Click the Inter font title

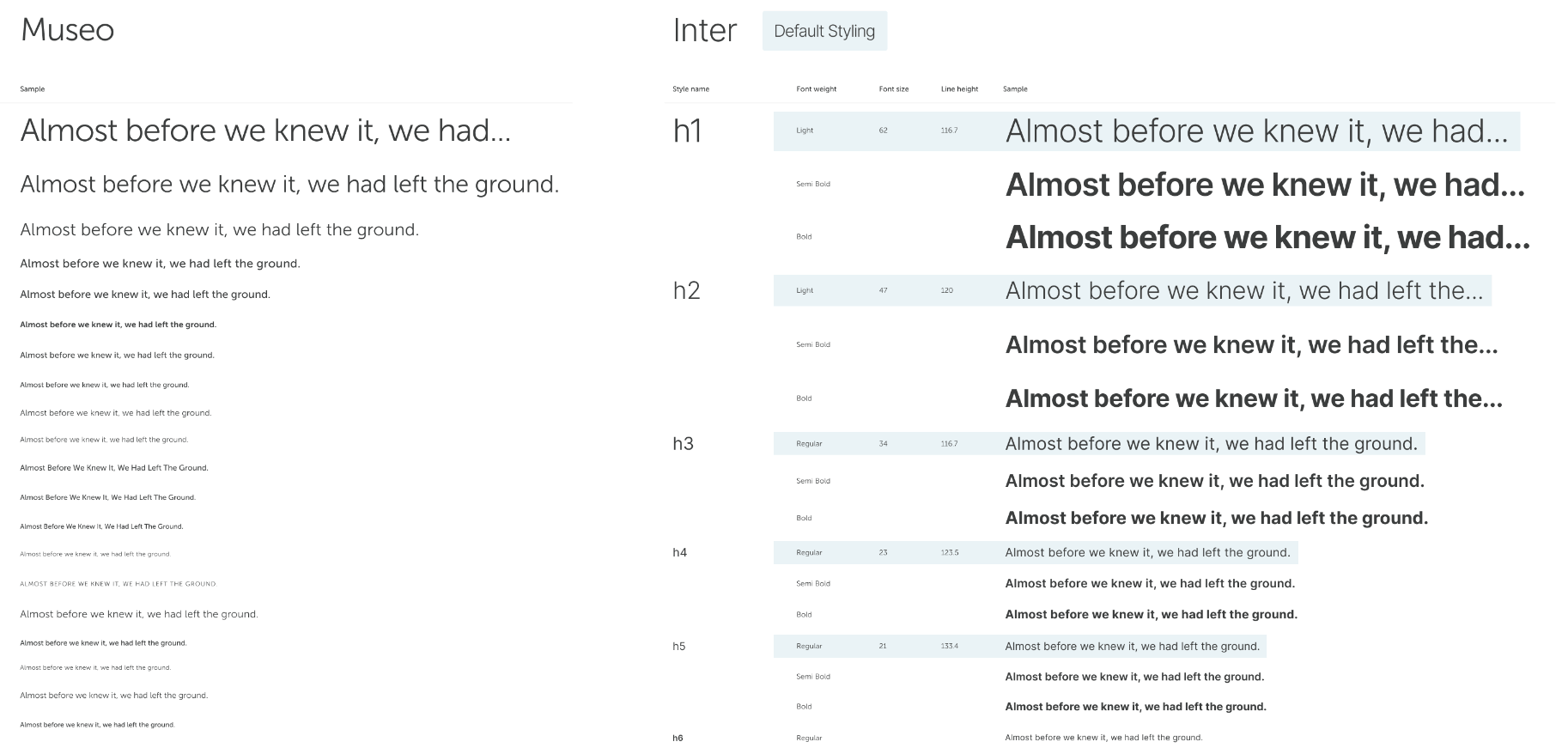tap(704, 30)
